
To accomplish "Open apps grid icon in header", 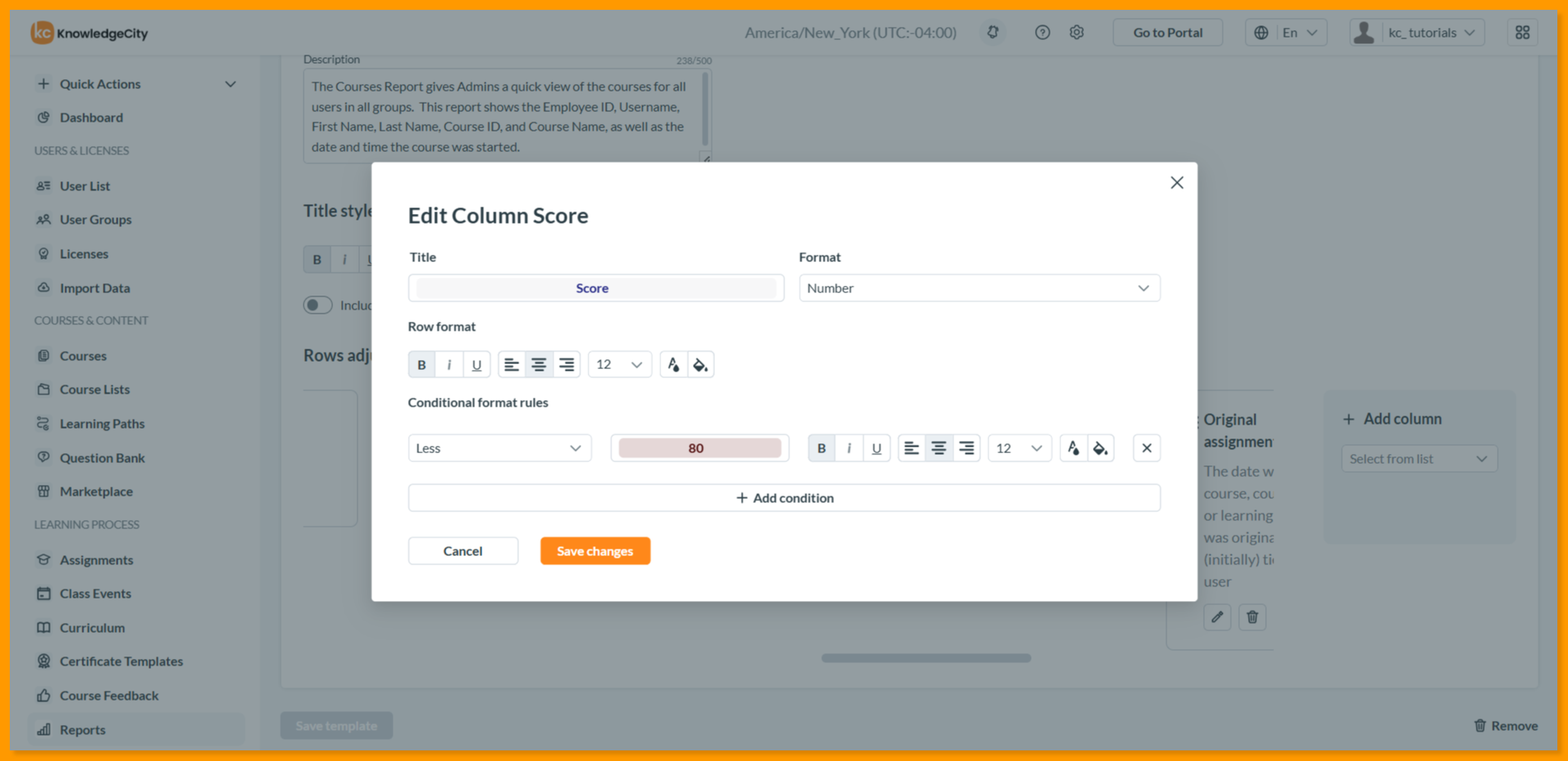I will tap(1523, 33).
